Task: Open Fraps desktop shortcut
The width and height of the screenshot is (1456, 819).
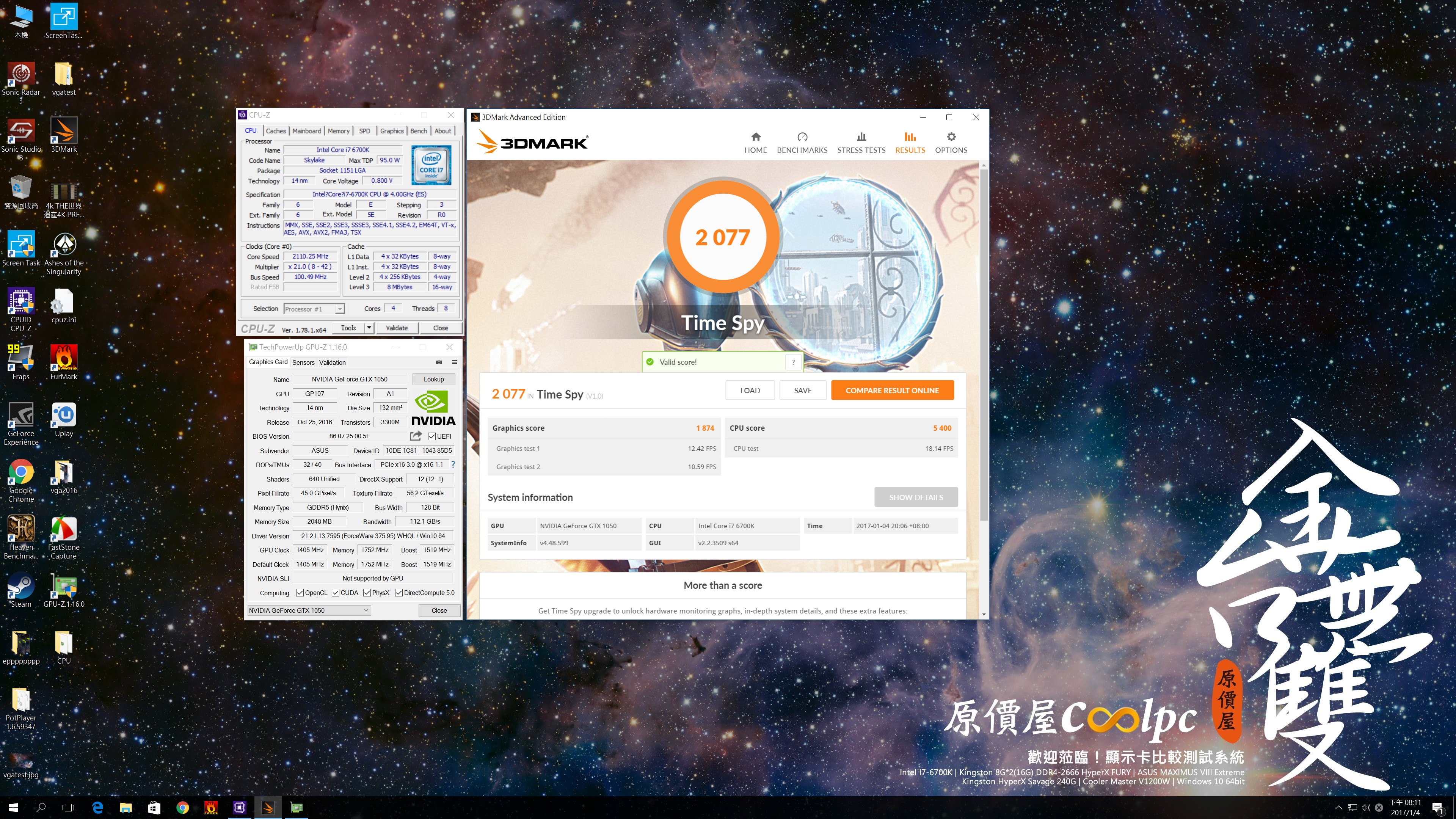Action: coord(21,362)
